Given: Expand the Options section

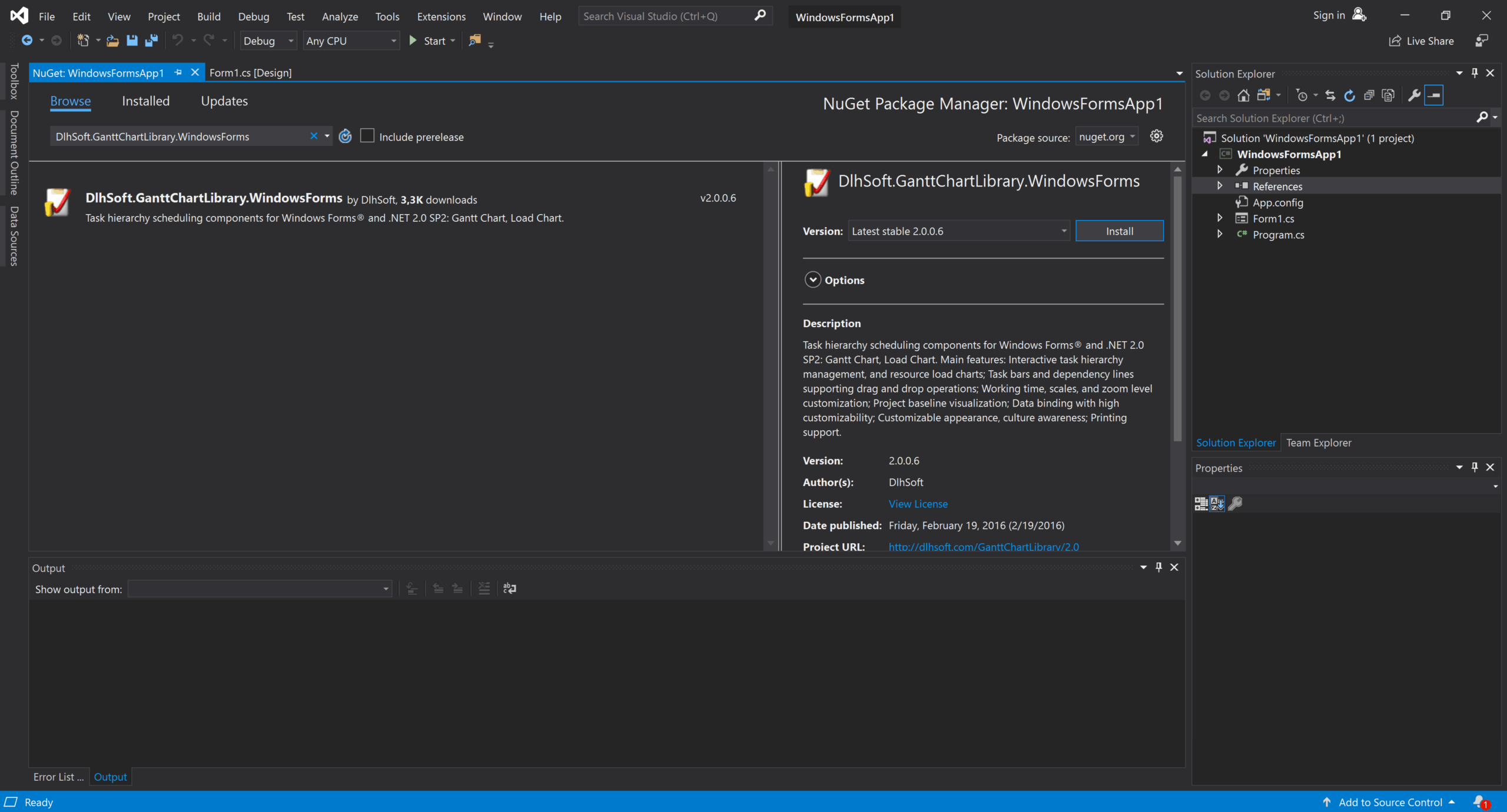Looking at the screenshot, I should click(813, 280).
